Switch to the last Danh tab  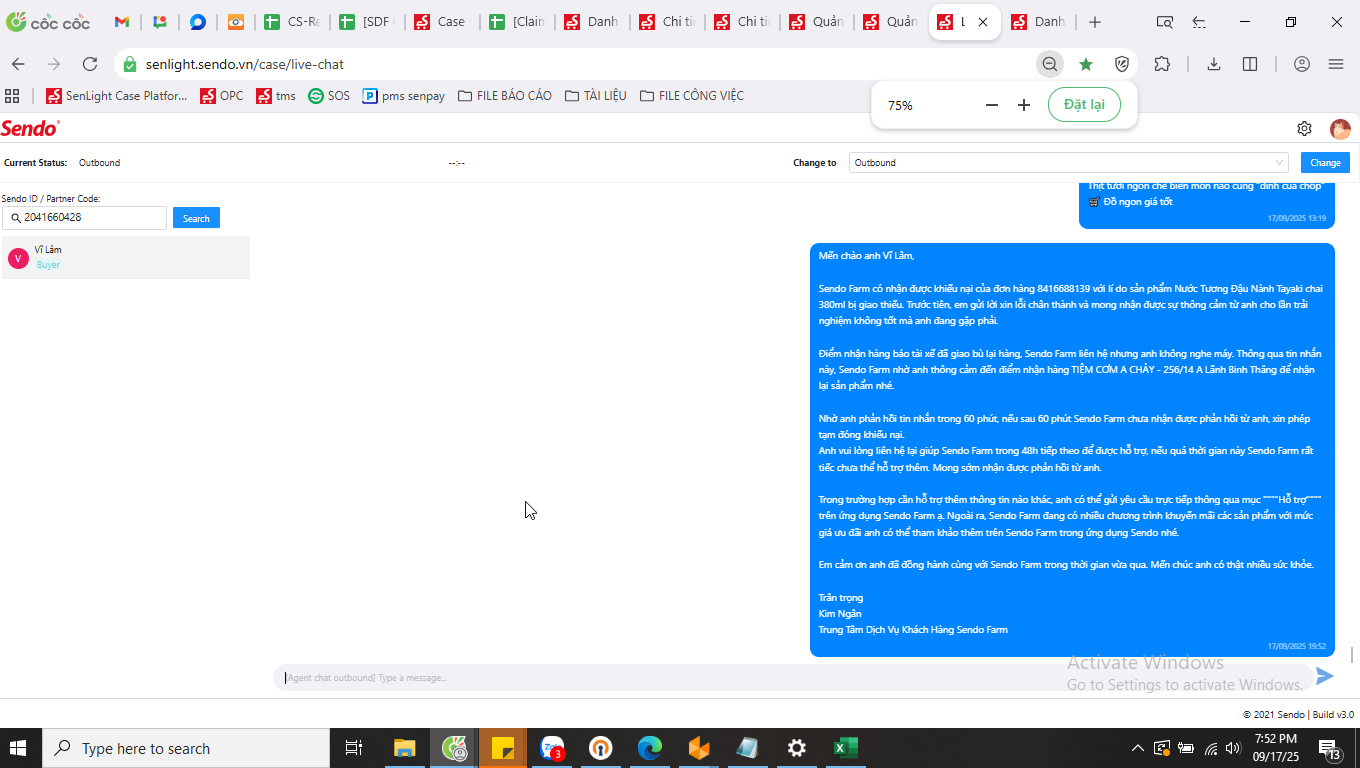[x=1038, y=22]
